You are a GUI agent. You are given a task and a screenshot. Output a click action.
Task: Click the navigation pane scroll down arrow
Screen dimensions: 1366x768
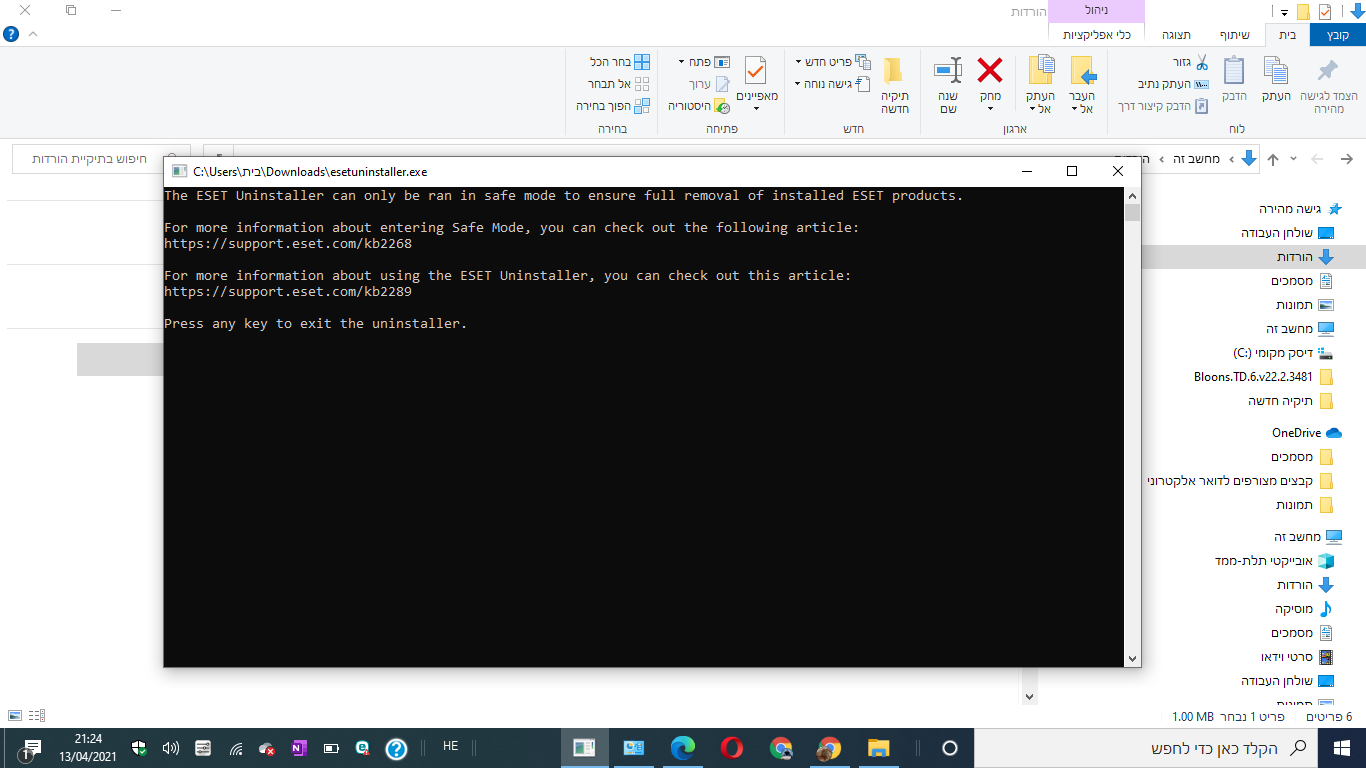[x=1030, y=697]
